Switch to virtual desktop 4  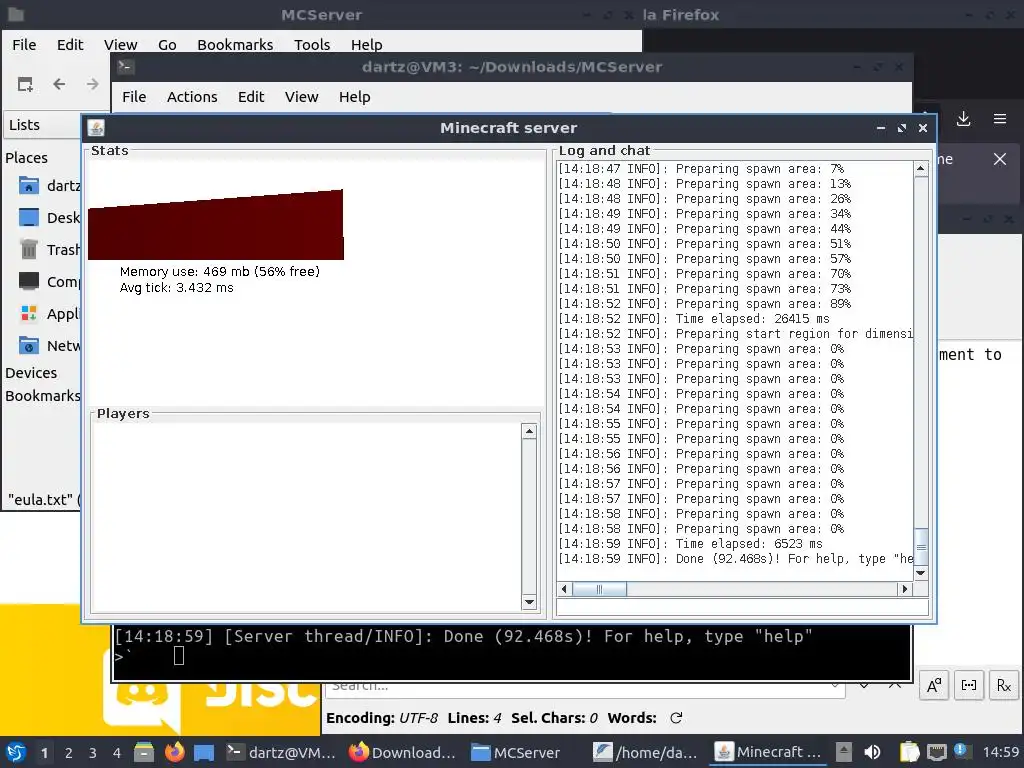[117, 753]
